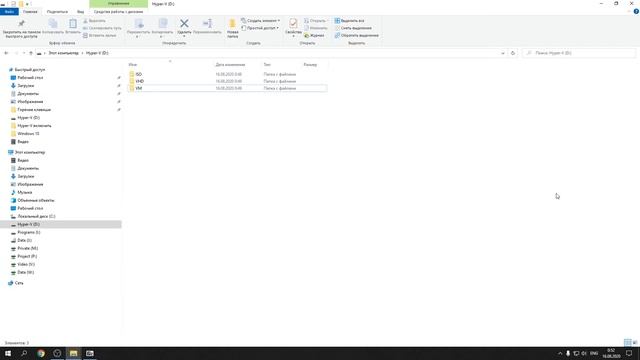The height and width of the screenshot is (360, 640).
Task: Open the Properties dropdown arrow
Action: [x=293, y=36]
